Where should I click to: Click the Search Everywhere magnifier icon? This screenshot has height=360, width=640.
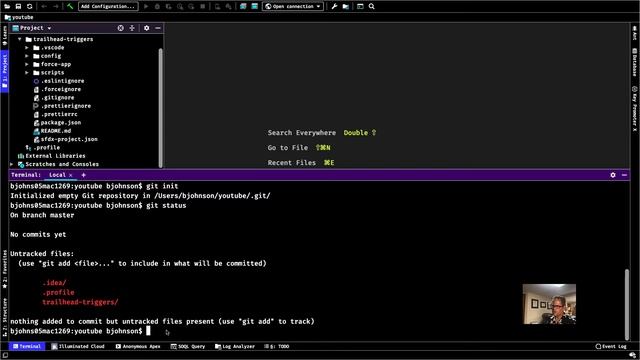click(x=371, y=7)
